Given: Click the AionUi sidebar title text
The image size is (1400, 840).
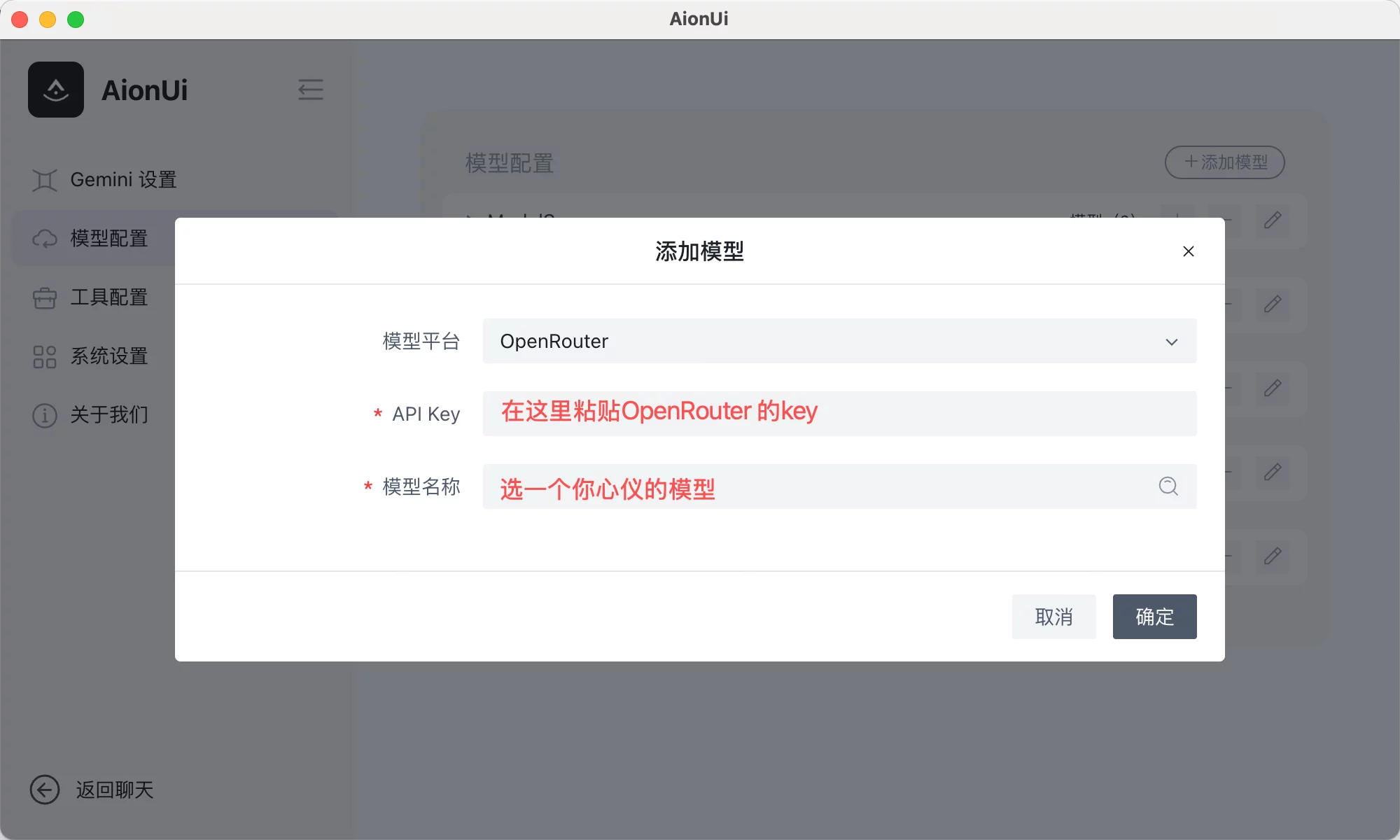Looking at the screenshot, I should tap(144, 90).
